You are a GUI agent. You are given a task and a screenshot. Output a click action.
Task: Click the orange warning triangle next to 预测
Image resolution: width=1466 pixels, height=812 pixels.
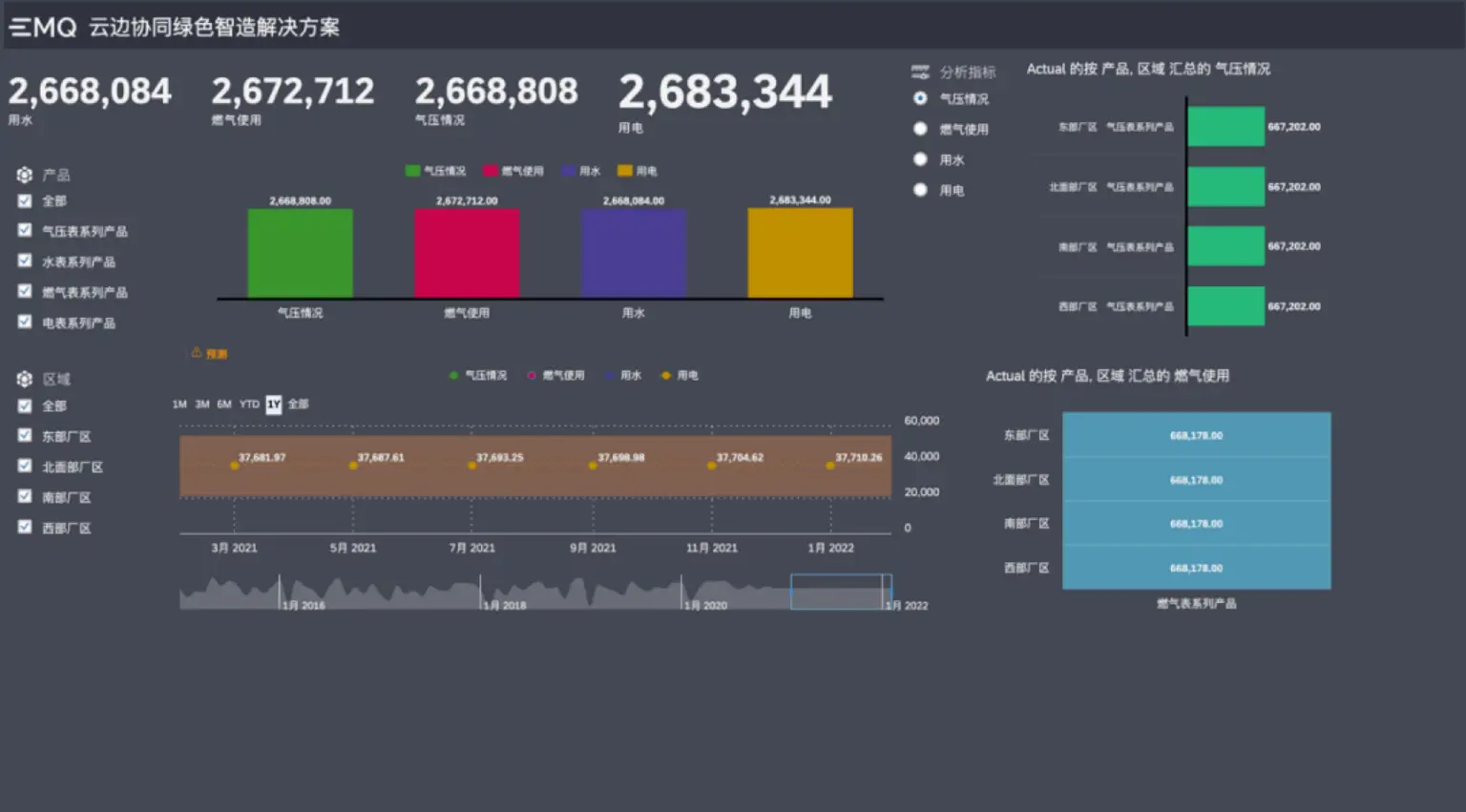[197, 353]
